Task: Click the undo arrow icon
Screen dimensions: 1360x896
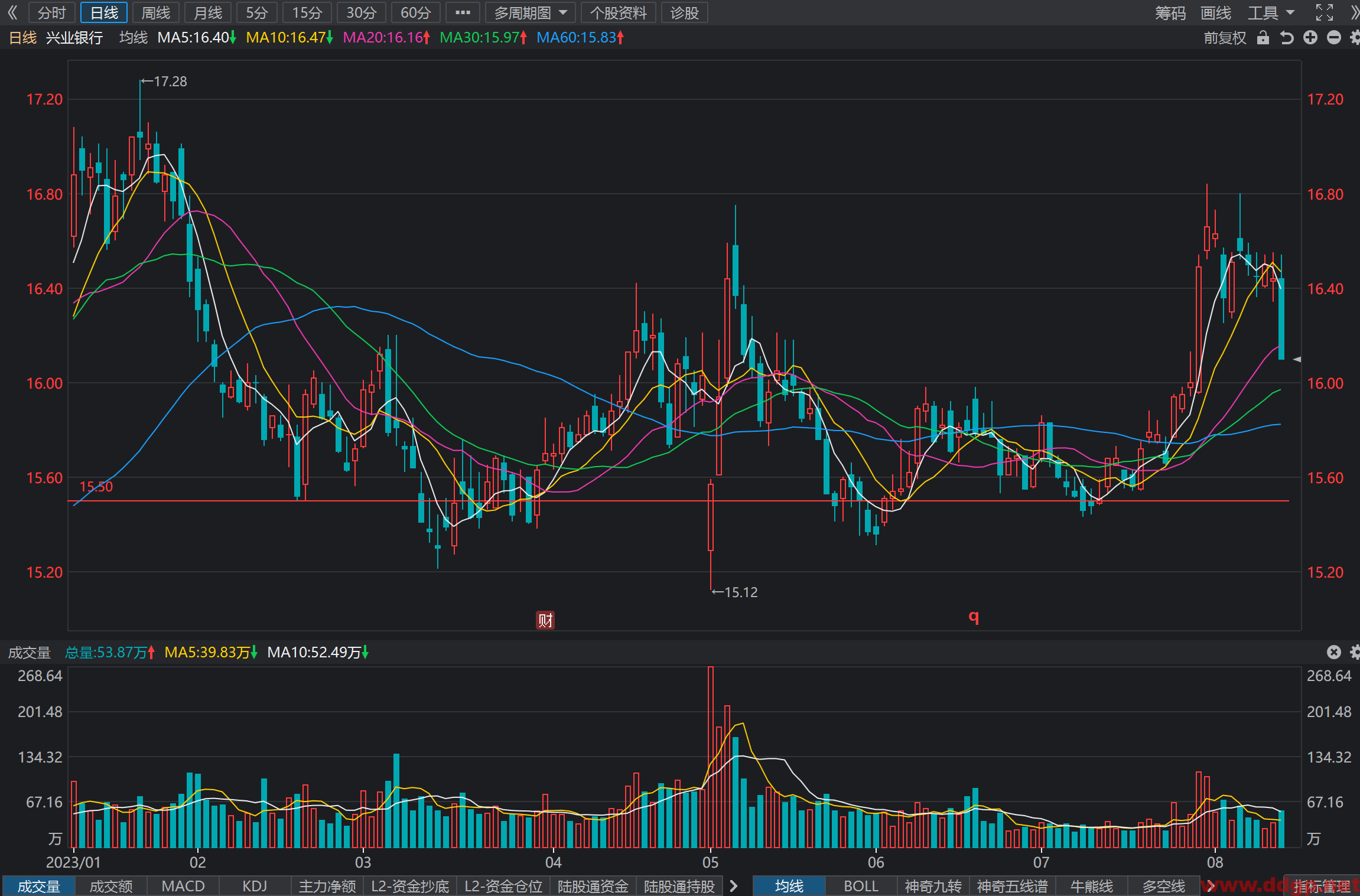Action: point(1286,38)
